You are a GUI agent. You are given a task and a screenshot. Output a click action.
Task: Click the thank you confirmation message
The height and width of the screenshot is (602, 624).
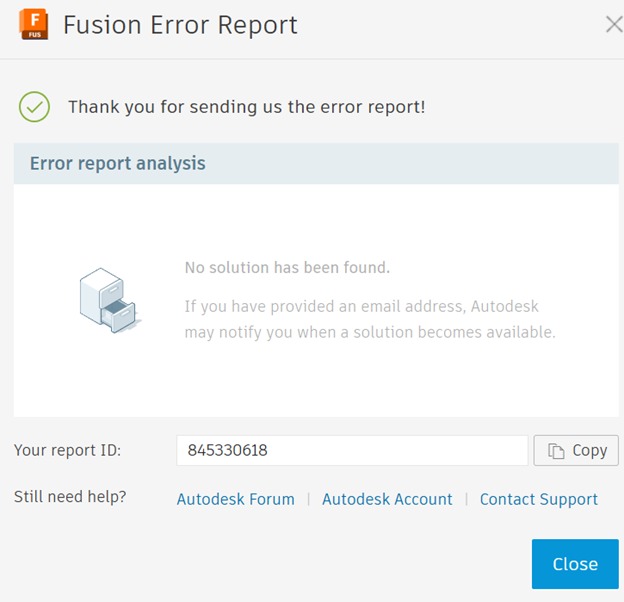click(246, 107)
